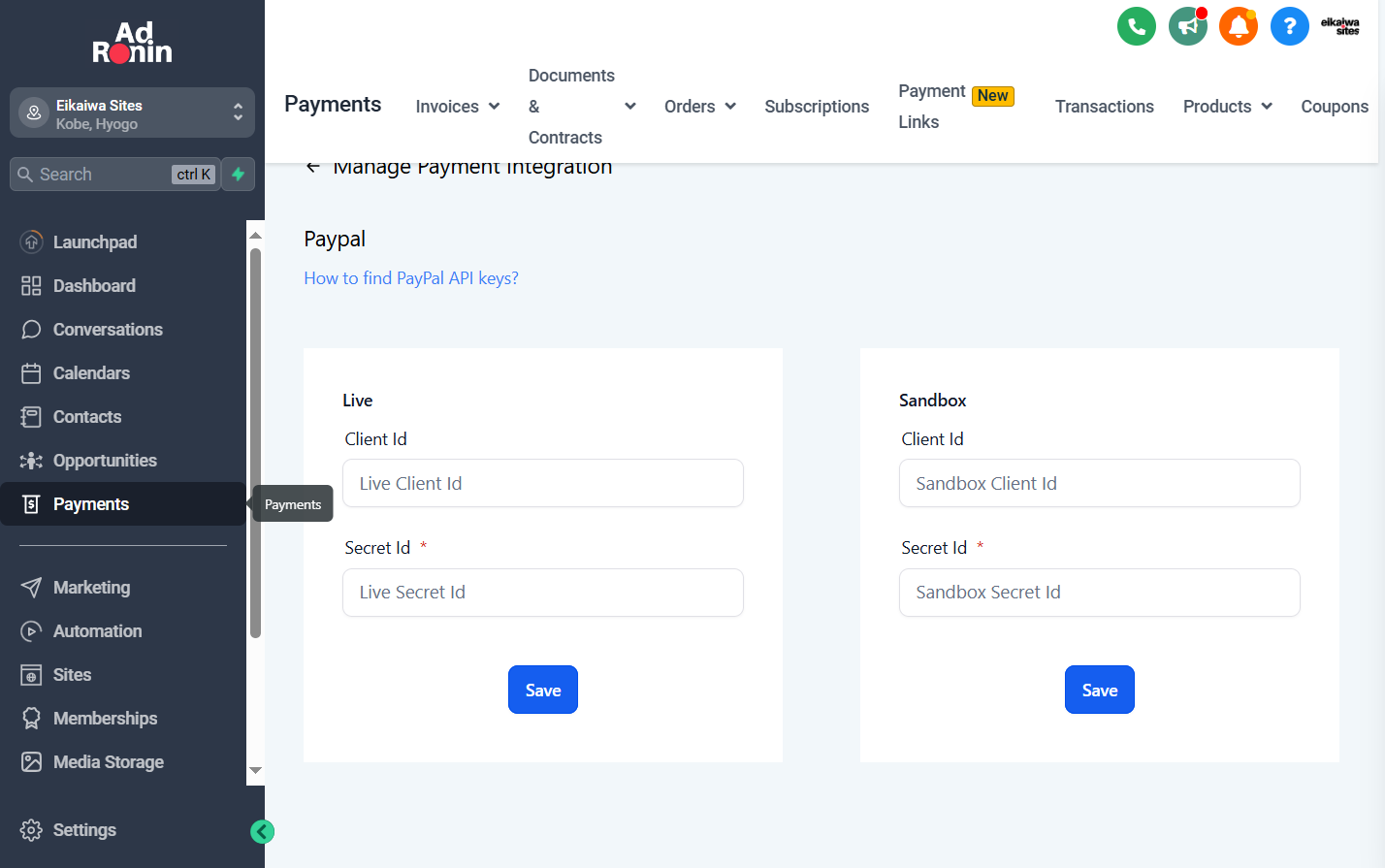Open the Subscriptions tab
Viewport: 1385px width, 868px height.
coord(817,107)
